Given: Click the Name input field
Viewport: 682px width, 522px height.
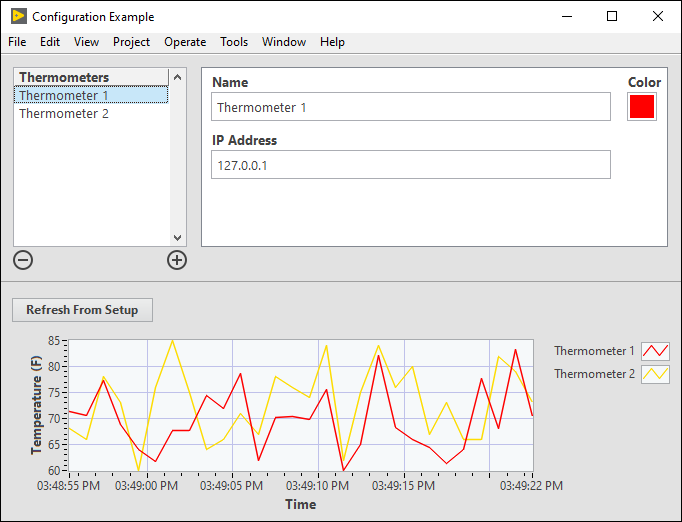Looking at the screenshot, I should click(410, 107).
